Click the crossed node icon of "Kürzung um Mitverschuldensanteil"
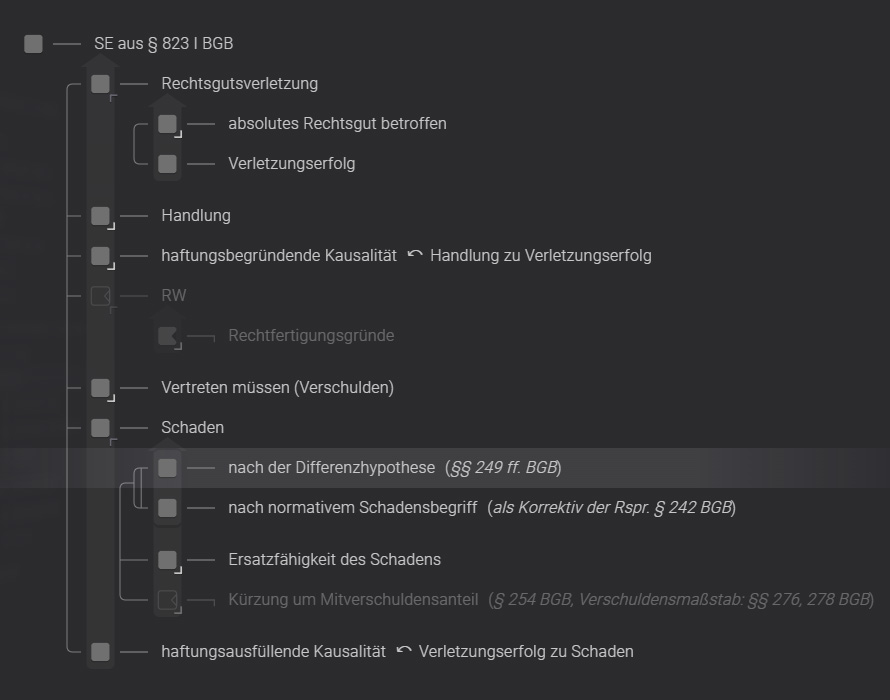The height and width of the screenshot is (700, 890). point(167,599)
